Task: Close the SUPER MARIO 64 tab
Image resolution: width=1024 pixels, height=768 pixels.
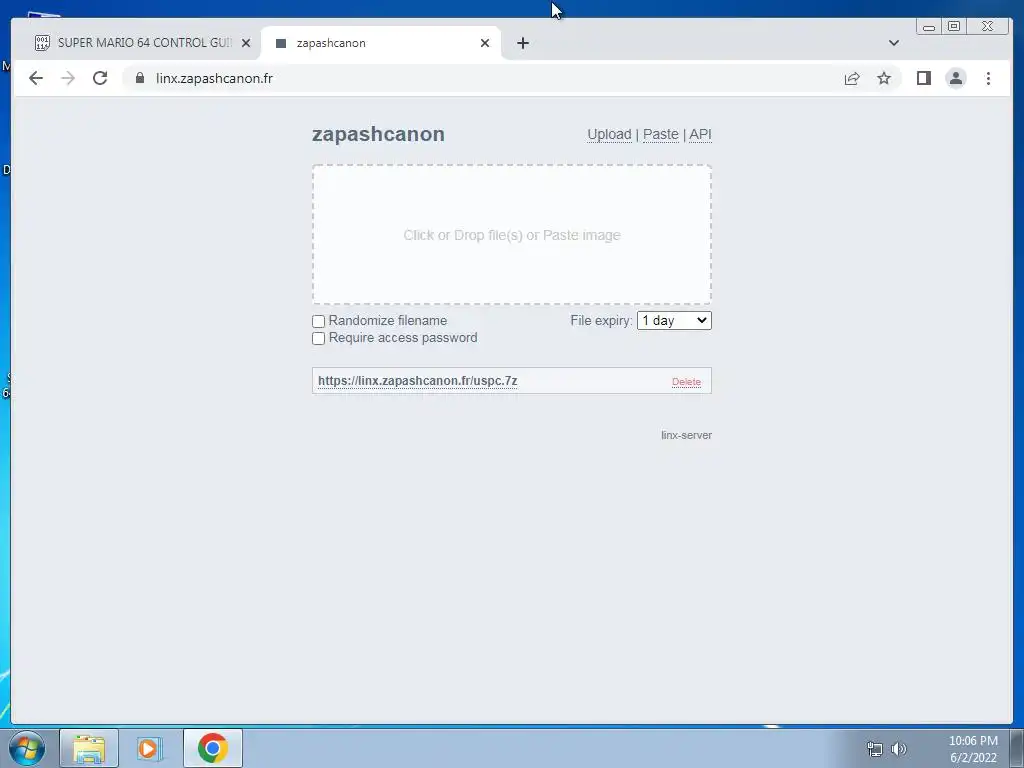Action: 246,43
